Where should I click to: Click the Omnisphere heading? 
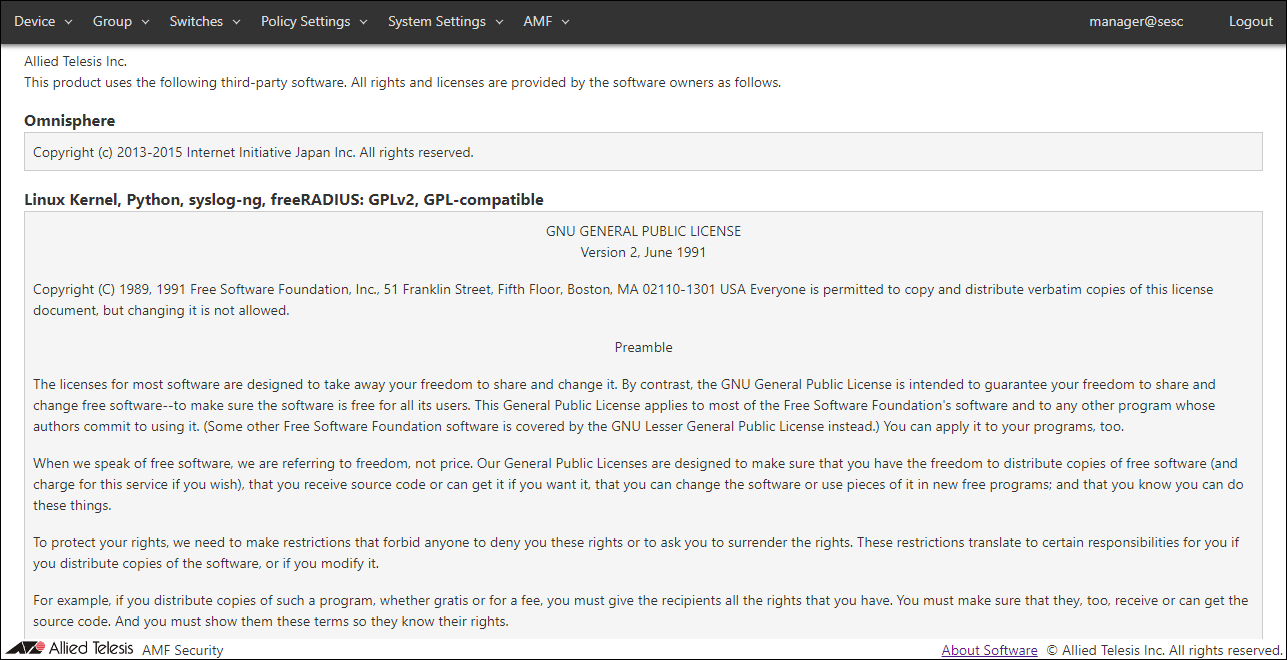70,120
